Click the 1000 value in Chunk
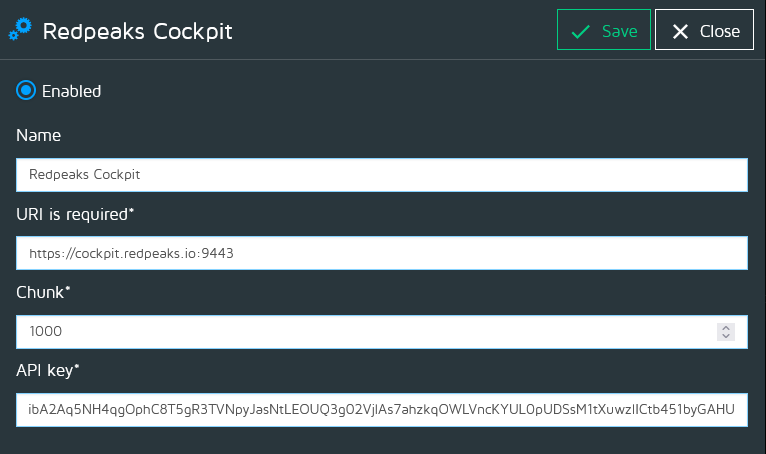The width and height of the screenshot is (766, 454). (x=46, y=331)
